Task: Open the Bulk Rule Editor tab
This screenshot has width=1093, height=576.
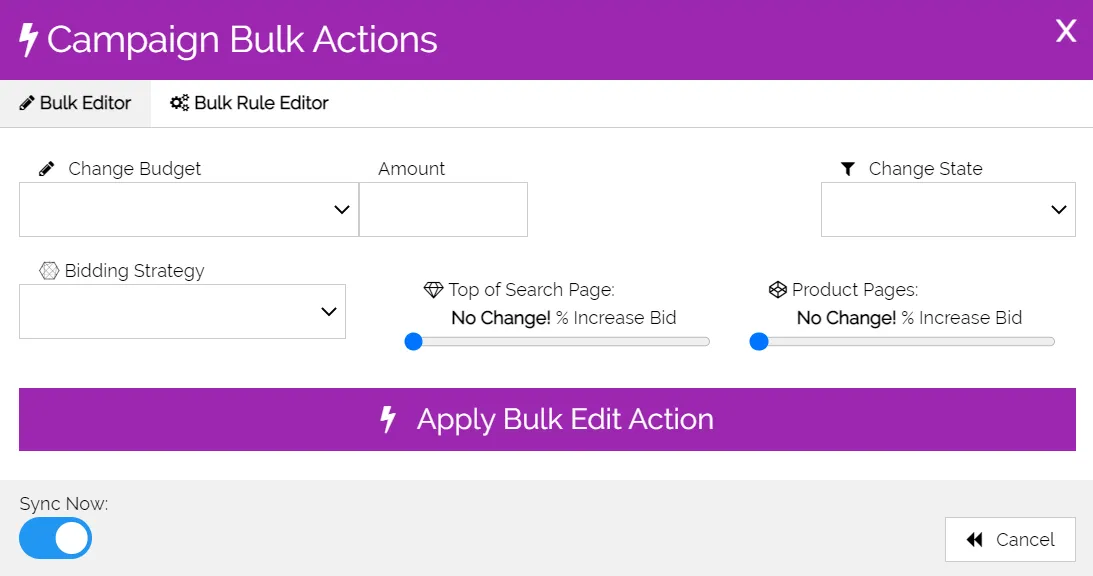Action: [249, 103]
